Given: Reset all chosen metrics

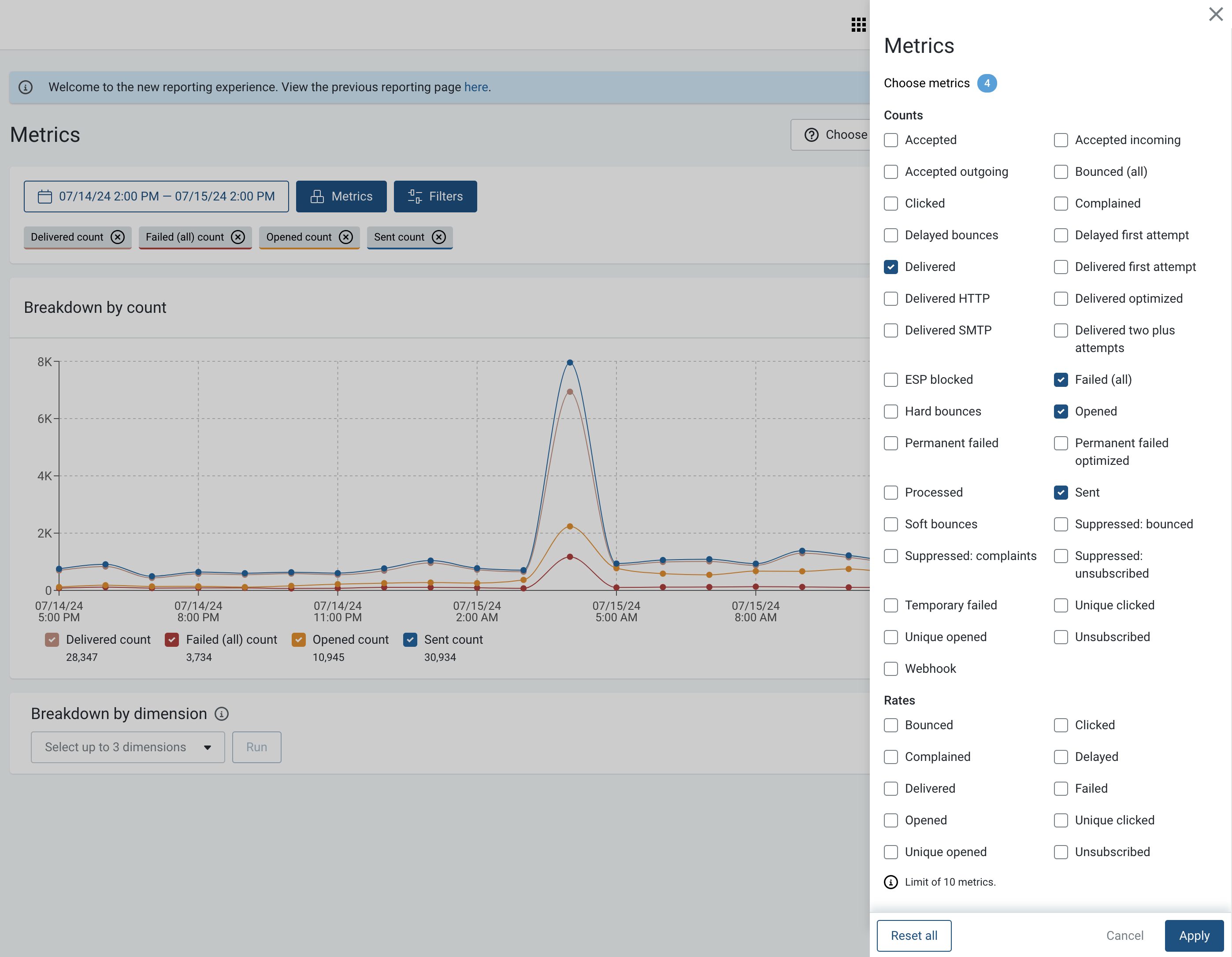Looking at the screenshot, I should (914, 935).
